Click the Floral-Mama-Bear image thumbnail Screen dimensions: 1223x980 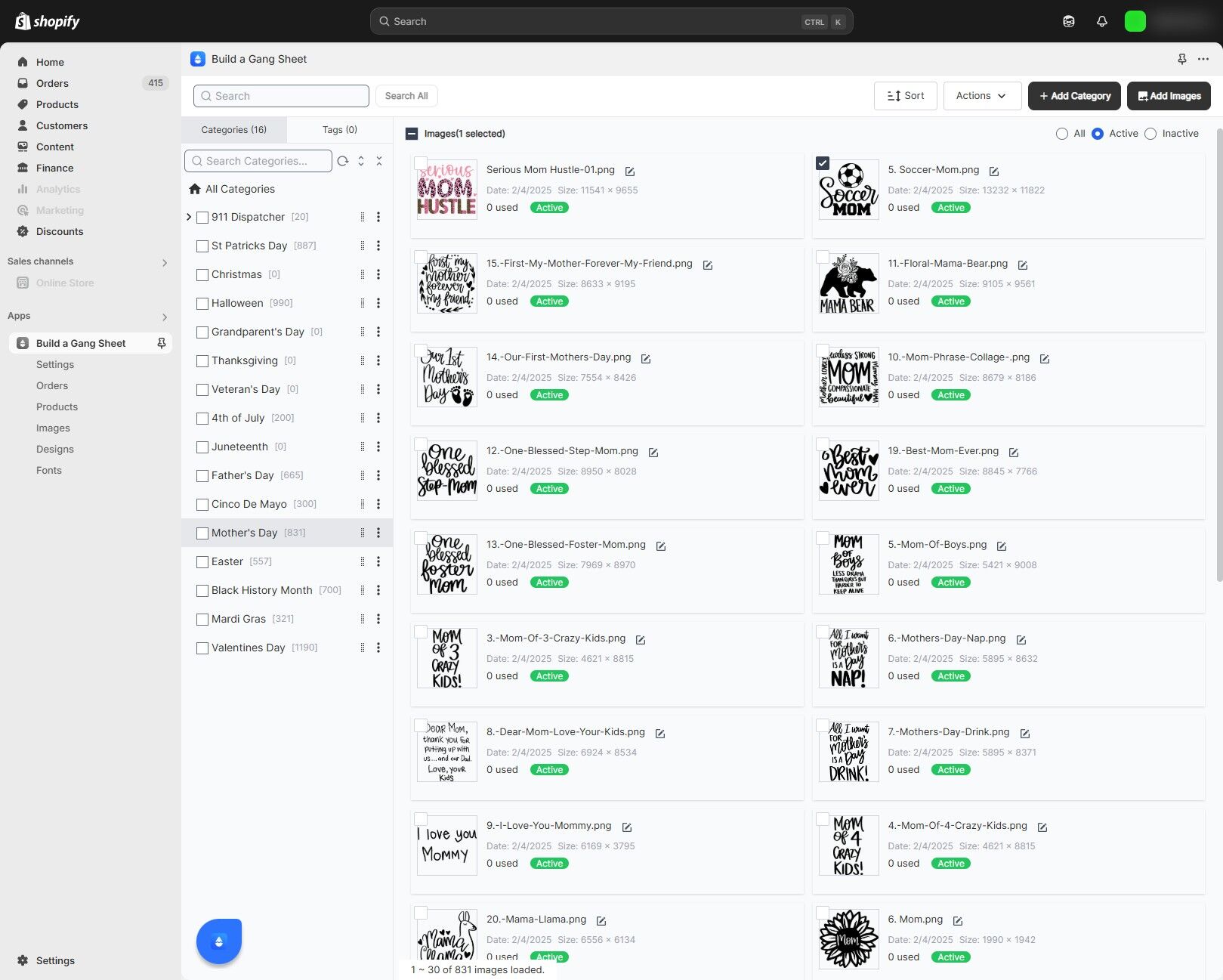(x=848, y=283)
